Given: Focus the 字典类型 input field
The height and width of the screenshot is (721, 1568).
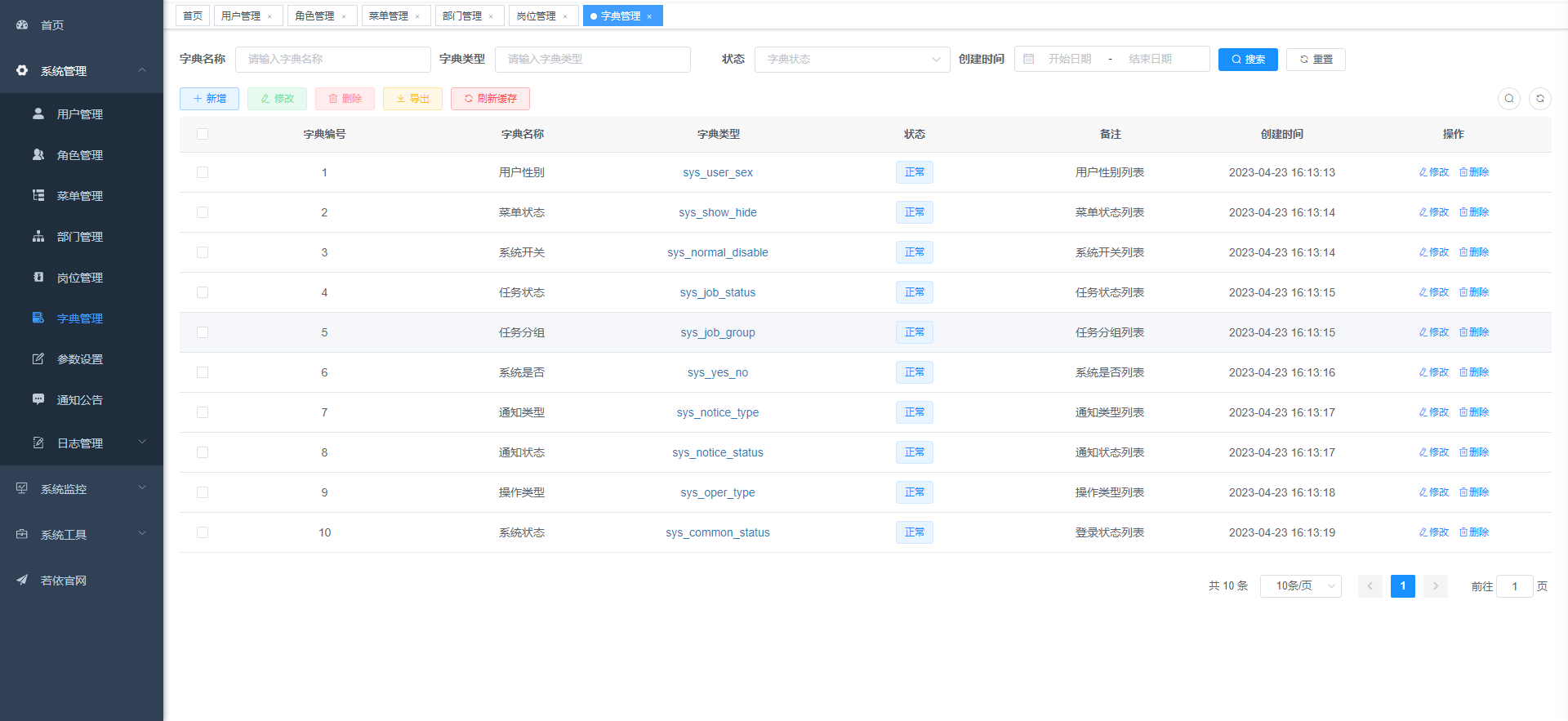Looking at the screenshot, I should tap(593, 59).
